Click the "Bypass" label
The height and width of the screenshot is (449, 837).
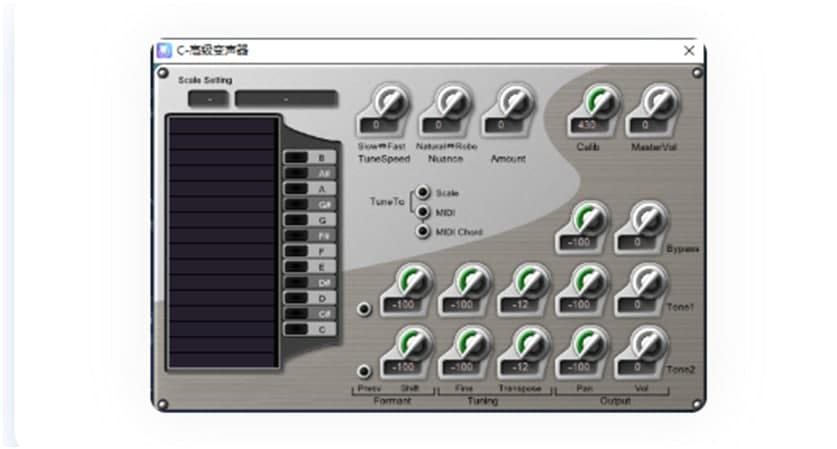pos(683,249)
